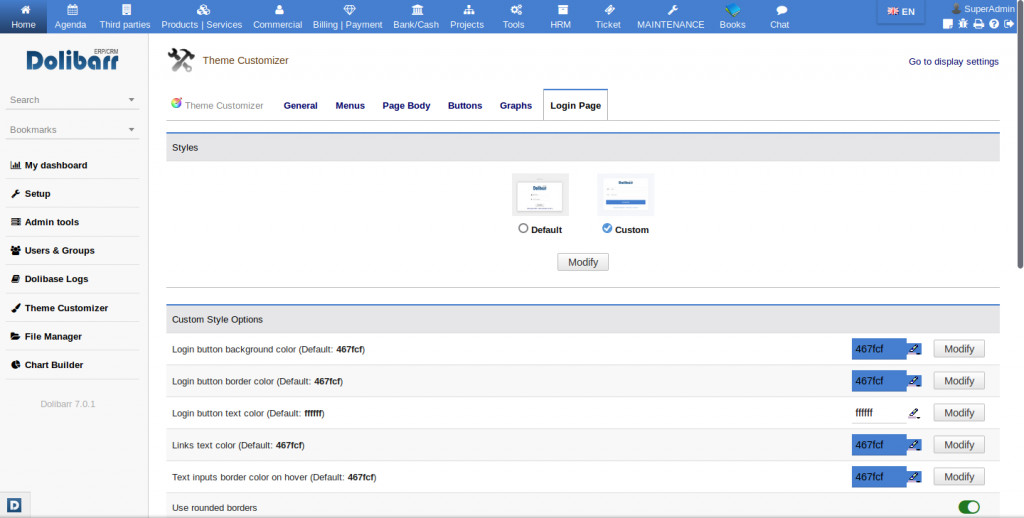Switch to the Page Body tab
Image resolution: width=1024 pixels, height=518 pixels.
(x=406, y=106)
